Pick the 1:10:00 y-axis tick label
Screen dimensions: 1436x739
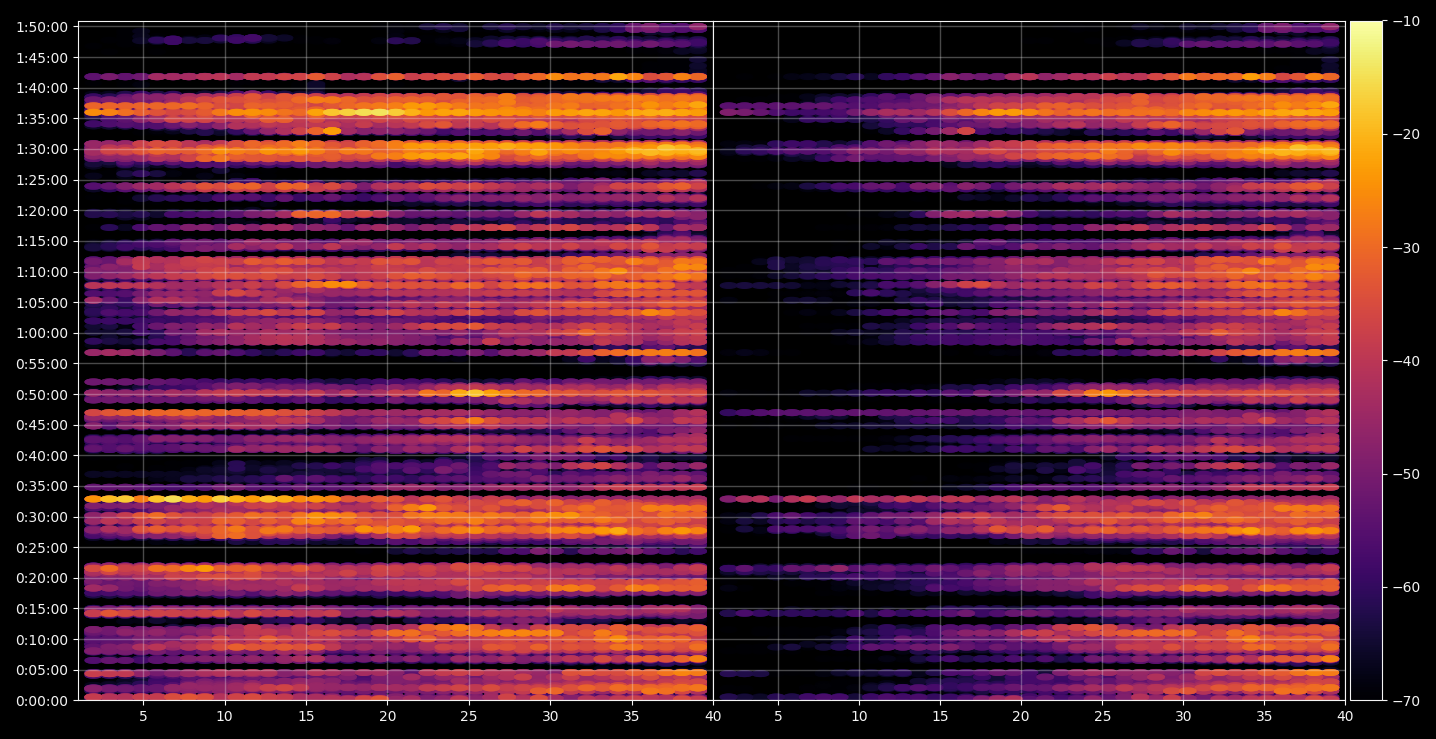click(x=42, y=272)
